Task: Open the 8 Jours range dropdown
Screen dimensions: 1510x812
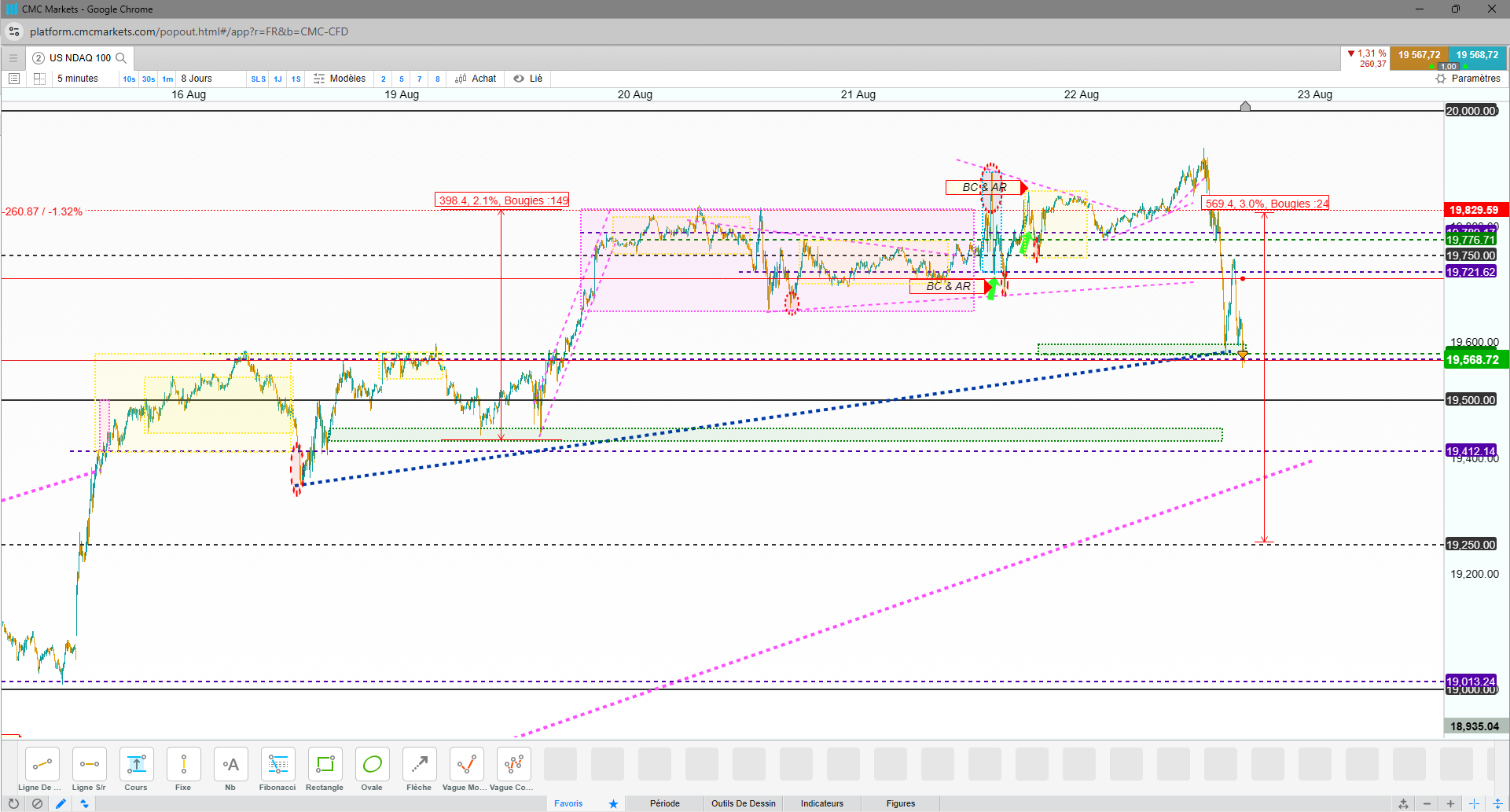Action: point(197,79)
